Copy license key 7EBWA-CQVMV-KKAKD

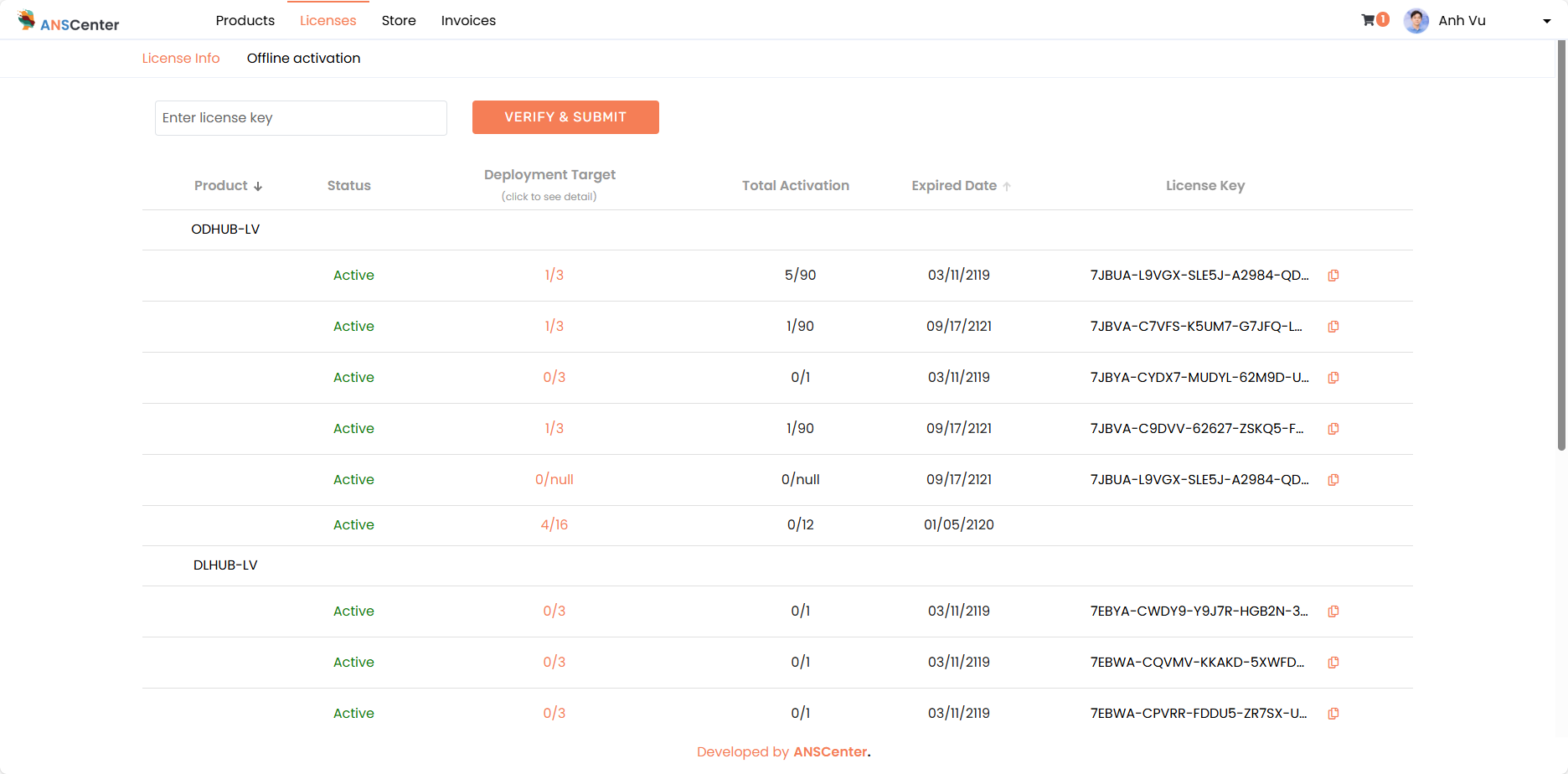pos(1333,663)
